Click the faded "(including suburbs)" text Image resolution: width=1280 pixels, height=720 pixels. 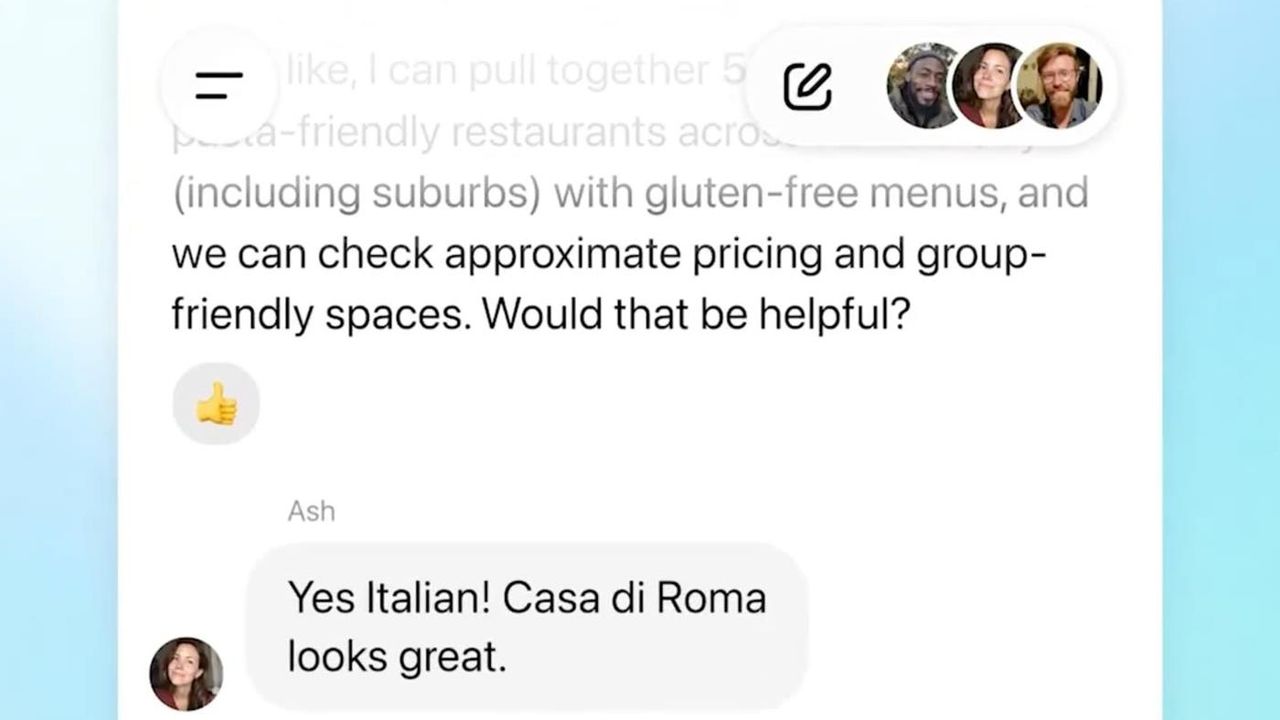pyautogui.click(x=355, y=193)
